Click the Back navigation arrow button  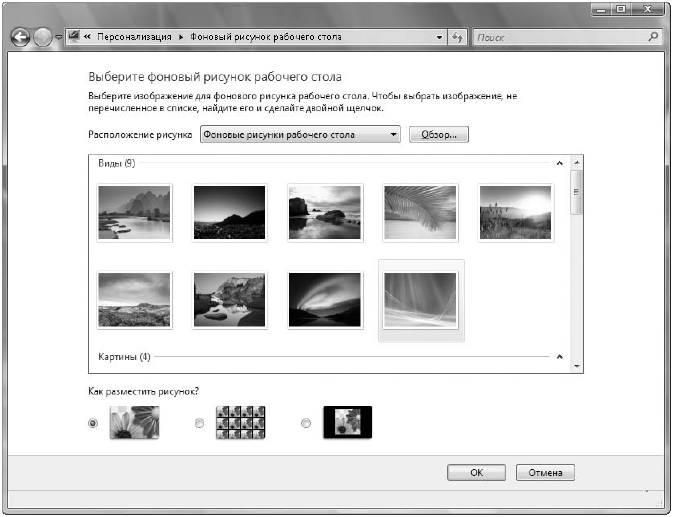pos(21,37)
